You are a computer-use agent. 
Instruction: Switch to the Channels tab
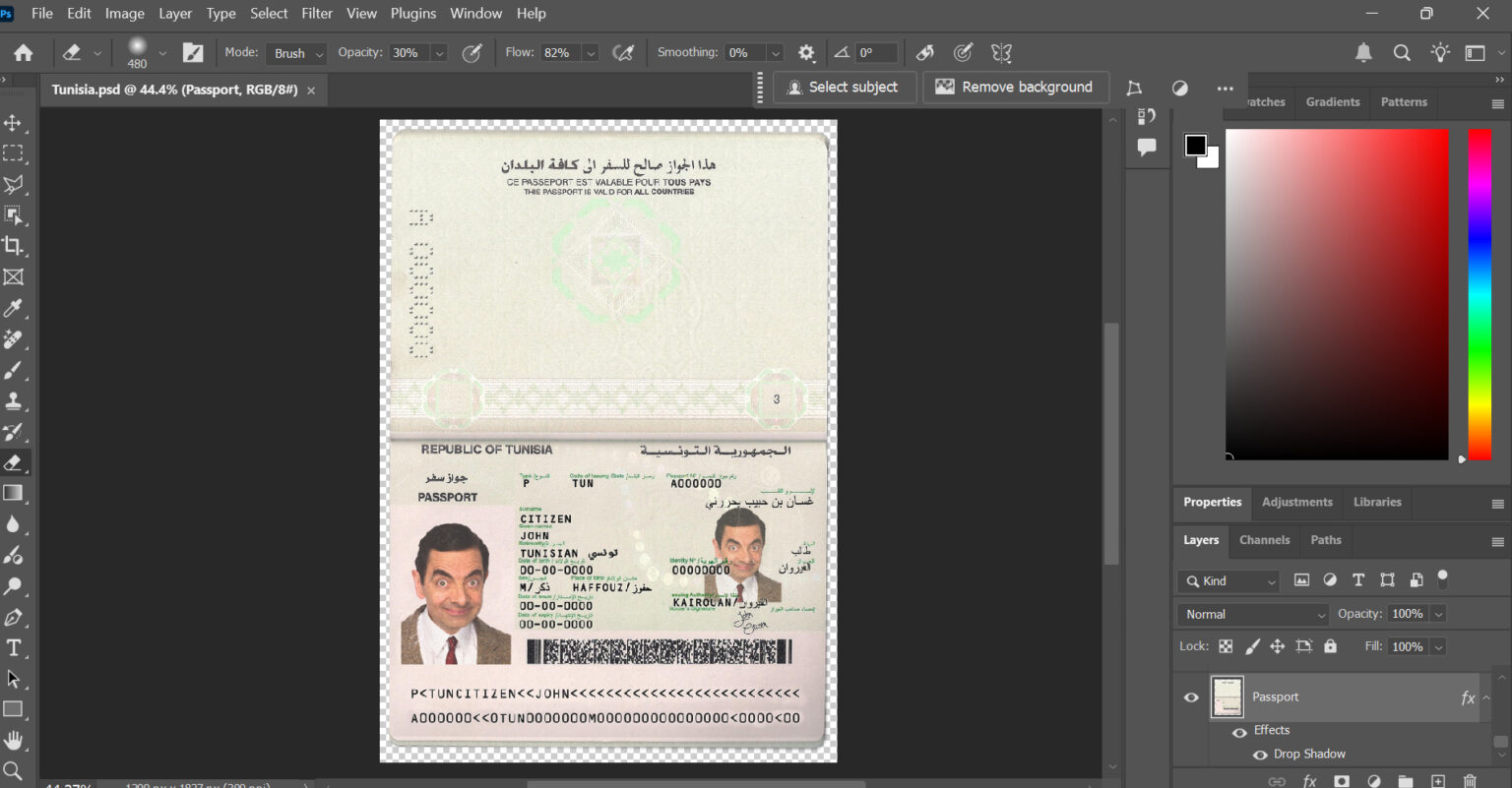[x=1264, y=540]
